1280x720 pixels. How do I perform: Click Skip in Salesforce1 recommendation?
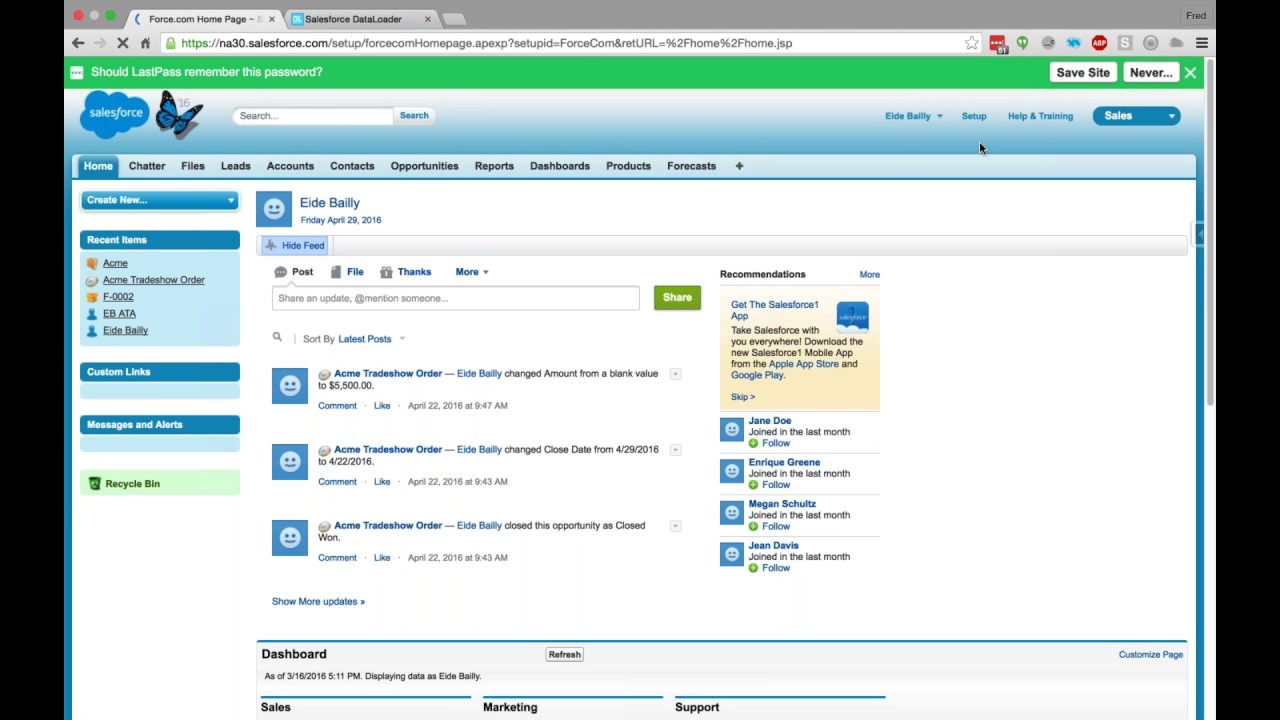[x=742, y=397]
